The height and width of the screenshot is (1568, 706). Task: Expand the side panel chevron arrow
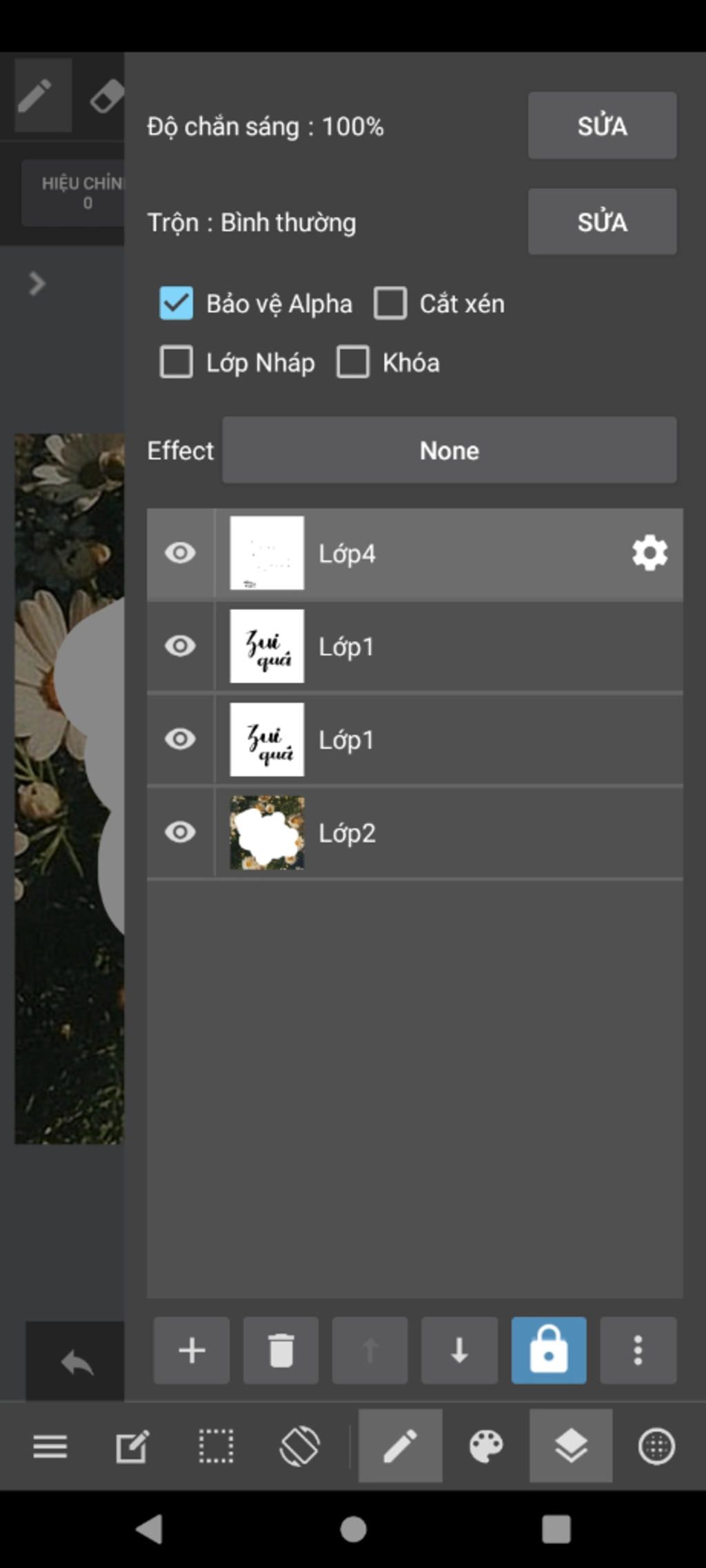tap(37, 283)
